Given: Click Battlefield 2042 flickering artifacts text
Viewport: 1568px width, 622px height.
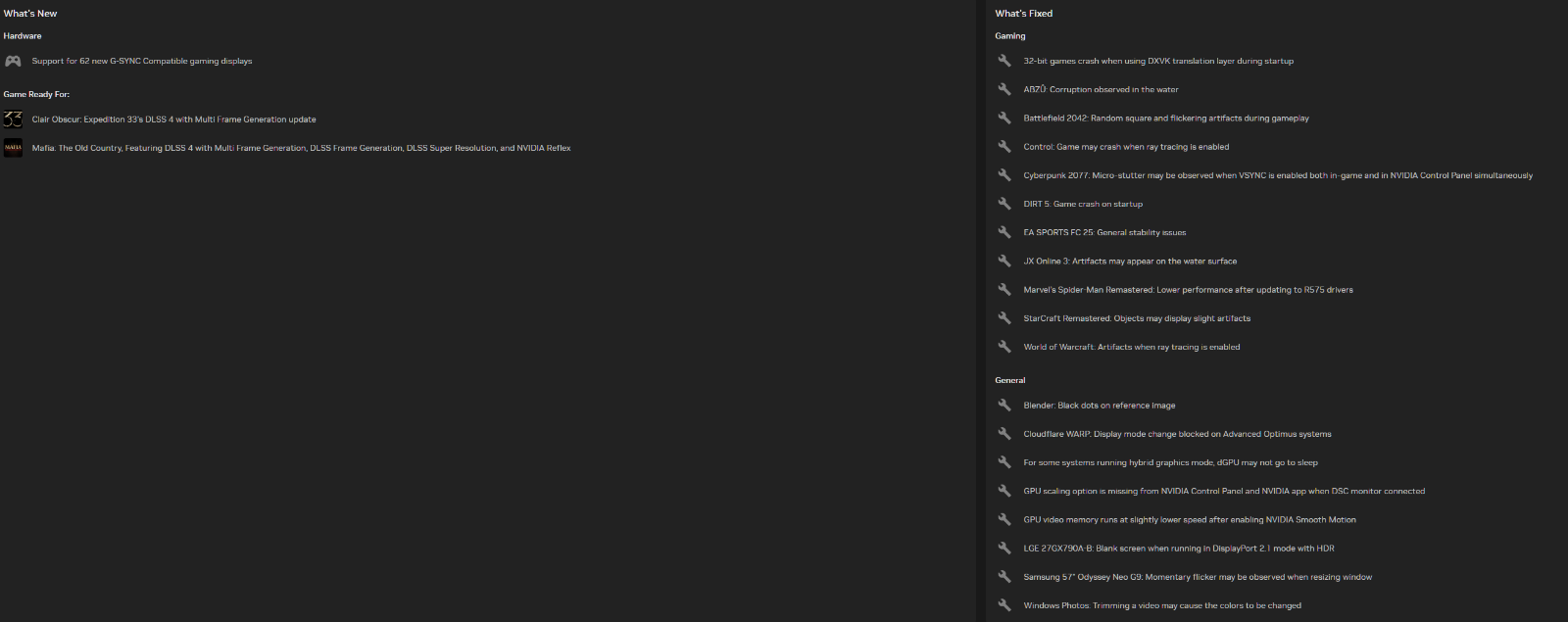Looking at the screenshot, I should point(1166,118).
